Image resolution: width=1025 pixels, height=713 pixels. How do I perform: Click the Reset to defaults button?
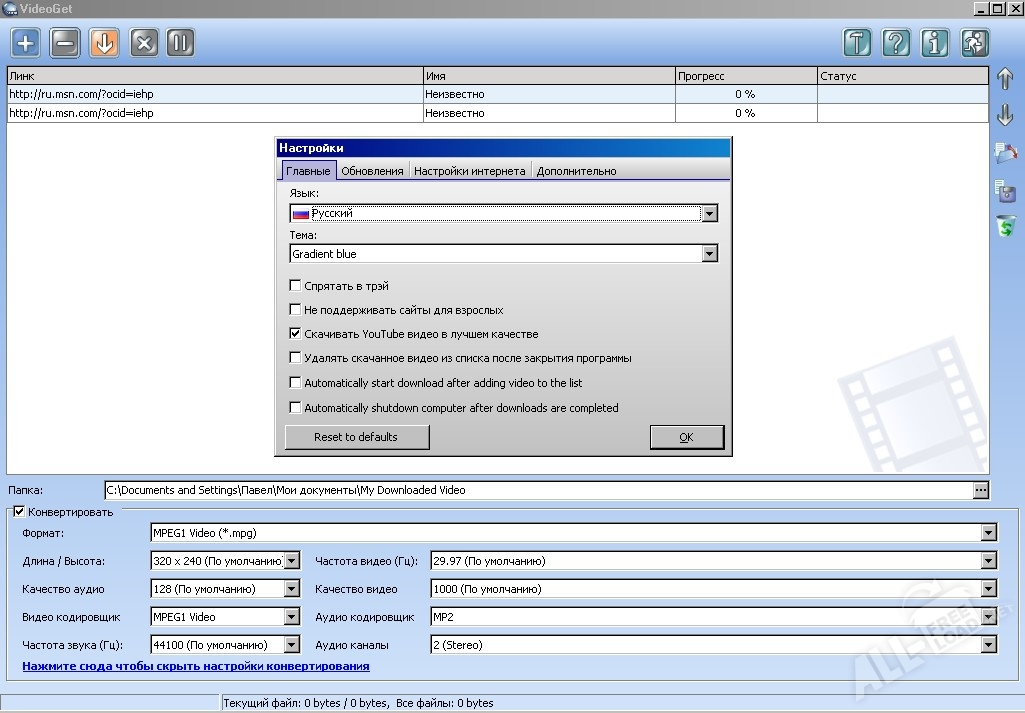click(356, 437)
